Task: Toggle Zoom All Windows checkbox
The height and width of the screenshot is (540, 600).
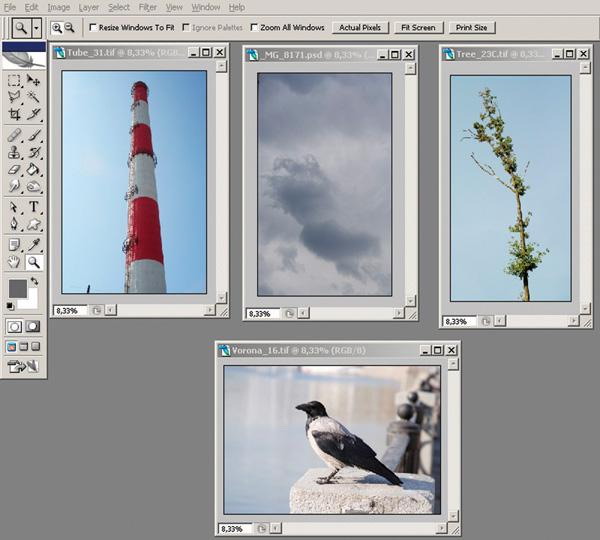Action: point(254,28)
